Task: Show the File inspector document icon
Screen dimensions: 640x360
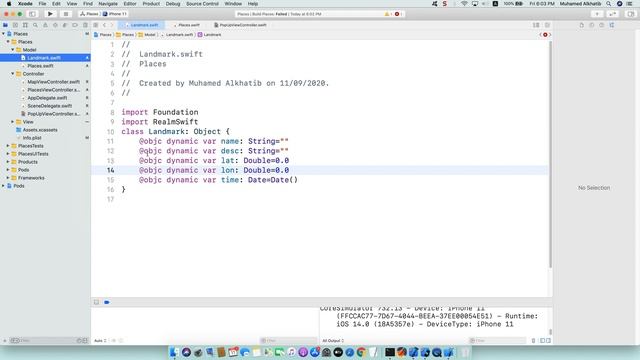Action: coord(582,25)
